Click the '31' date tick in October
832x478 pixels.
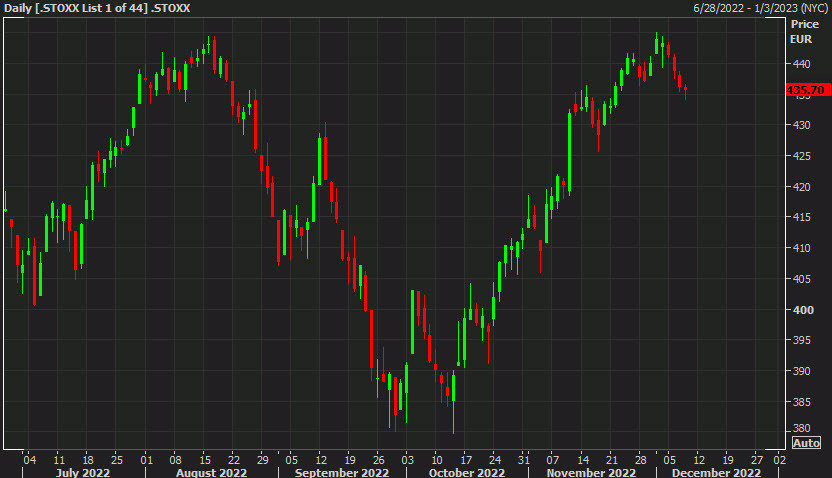(x=524, y=460)
